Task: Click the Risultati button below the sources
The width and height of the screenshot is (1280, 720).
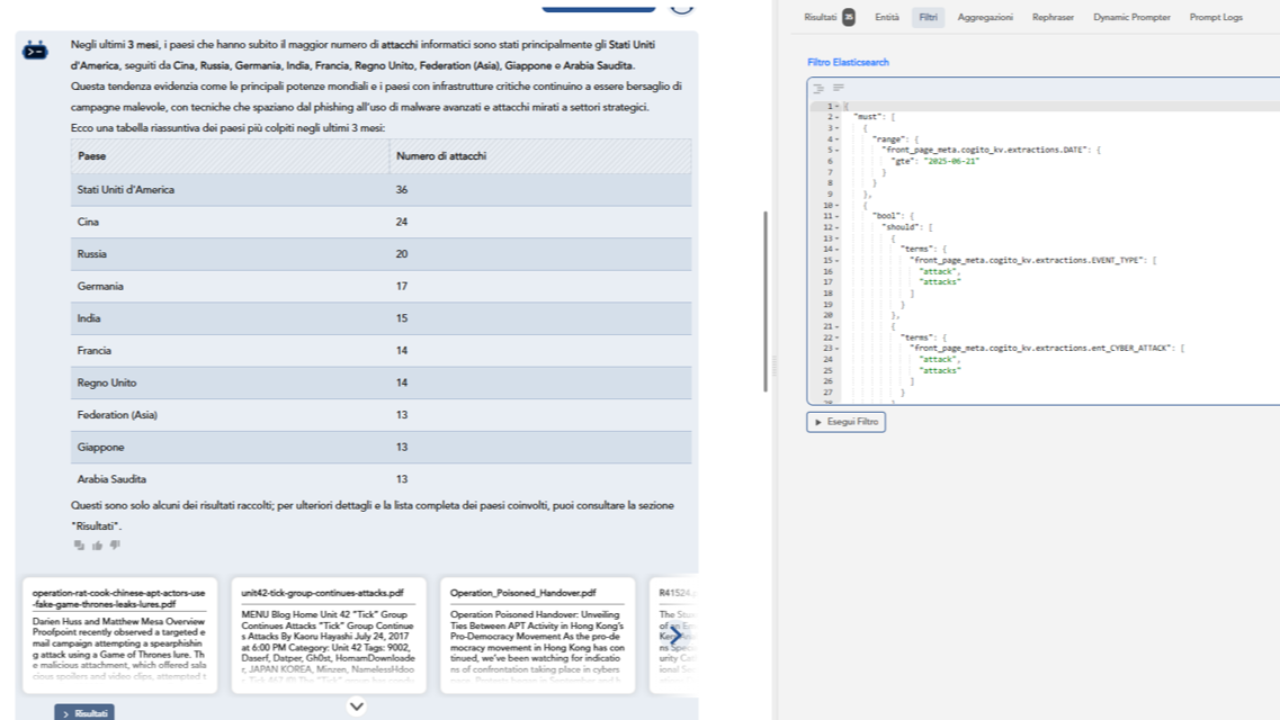Action: click(85, 713)
